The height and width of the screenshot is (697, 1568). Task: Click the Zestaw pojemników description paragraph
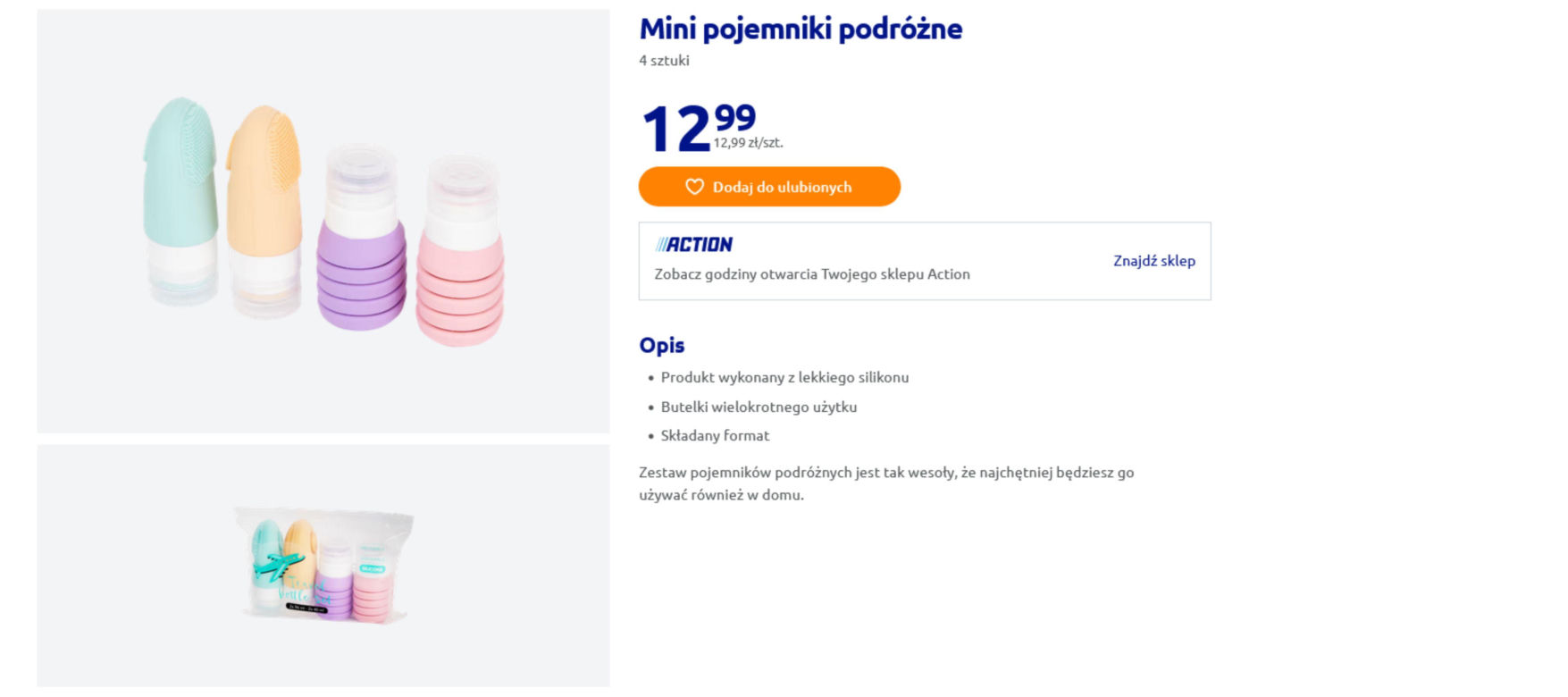886,483
